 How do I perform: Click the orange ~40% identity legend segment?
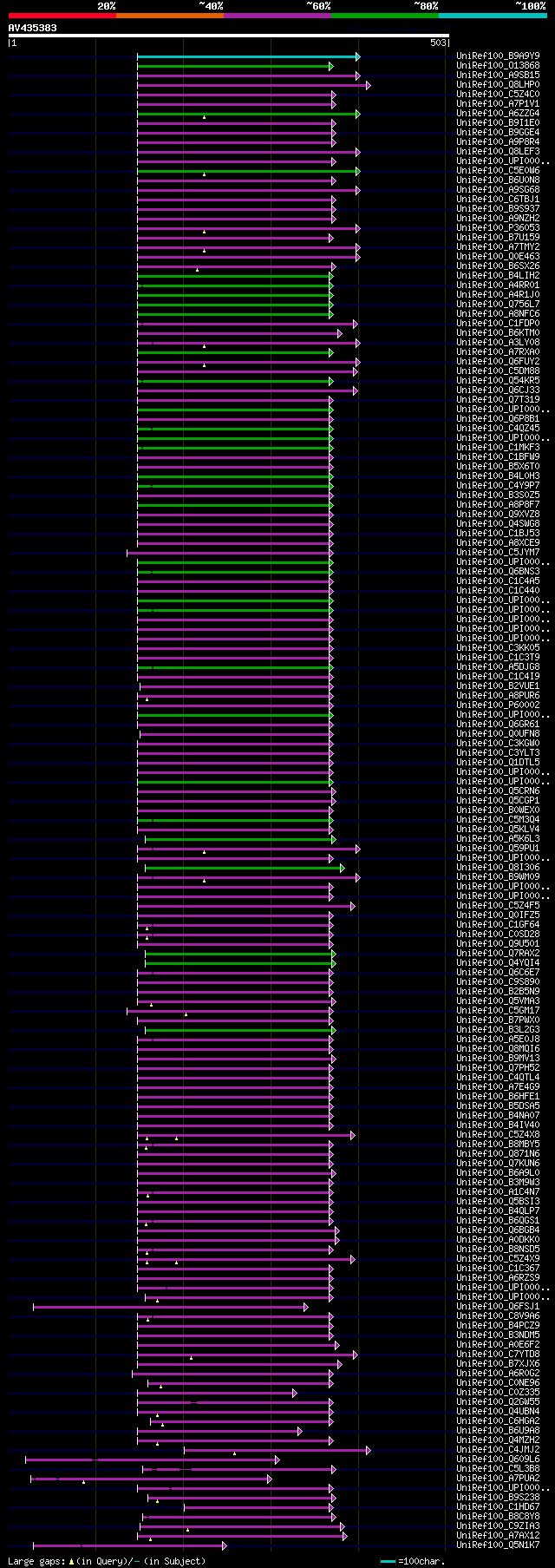170,16
